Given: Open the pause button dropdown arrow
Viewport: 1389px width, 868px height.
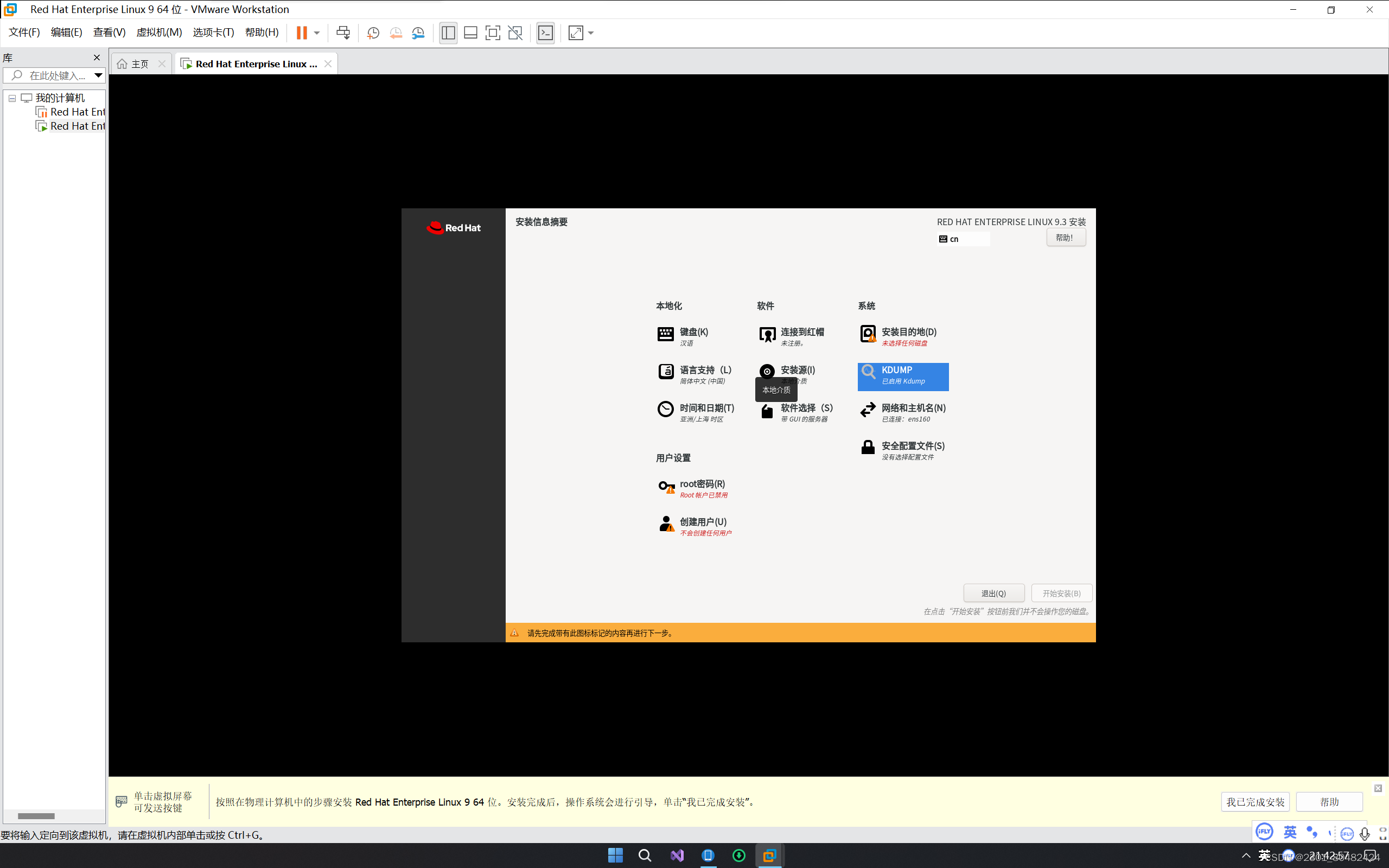Looking at the screenshot, I should (317, 33).
